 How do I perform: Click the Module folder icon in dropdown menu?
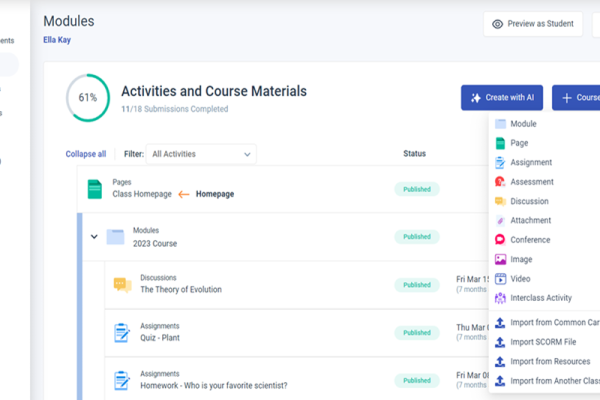coord(500,124)
